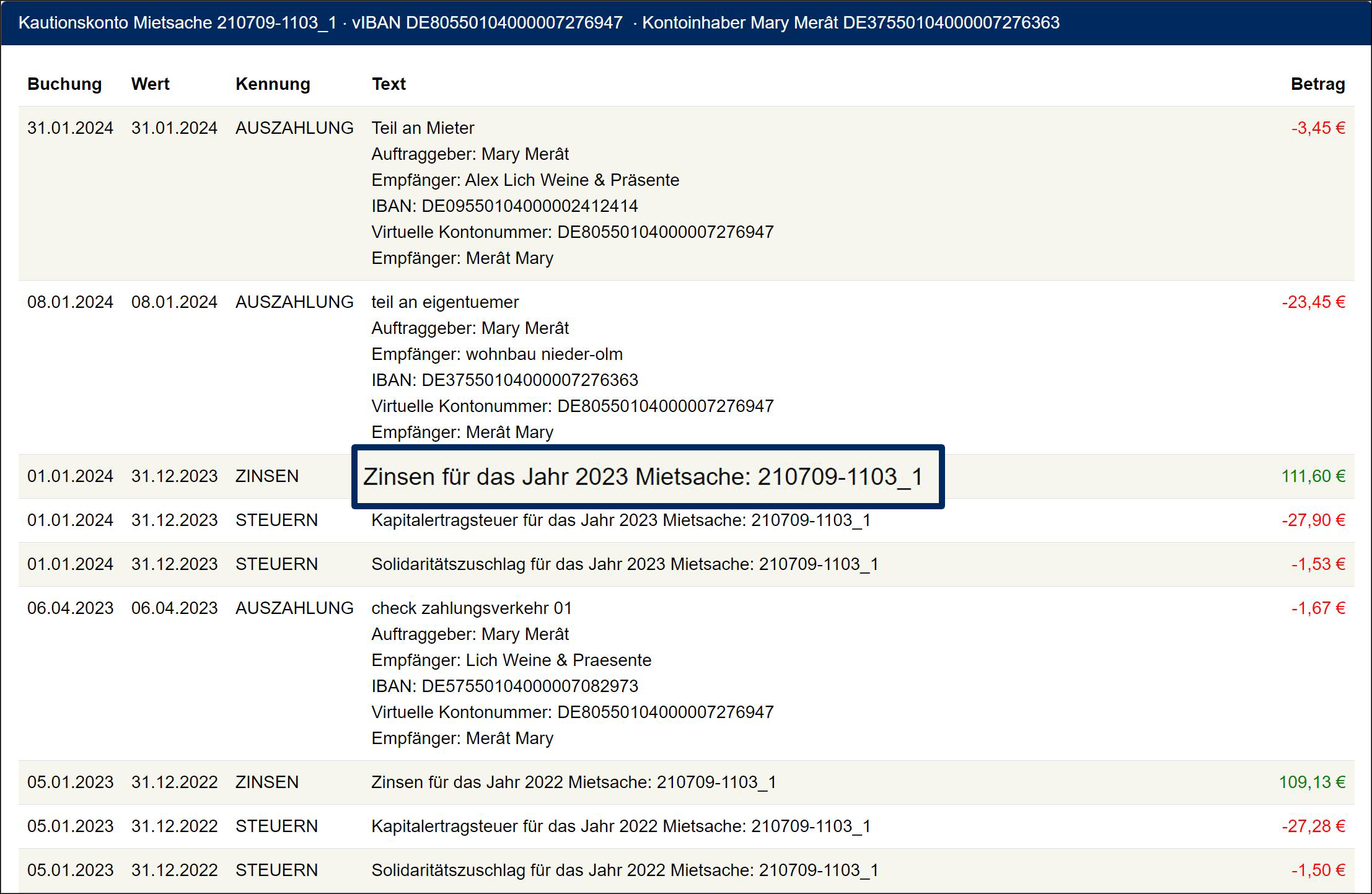Select the -3,45 € amount
1372x894 pixels.
(1318, 128)
